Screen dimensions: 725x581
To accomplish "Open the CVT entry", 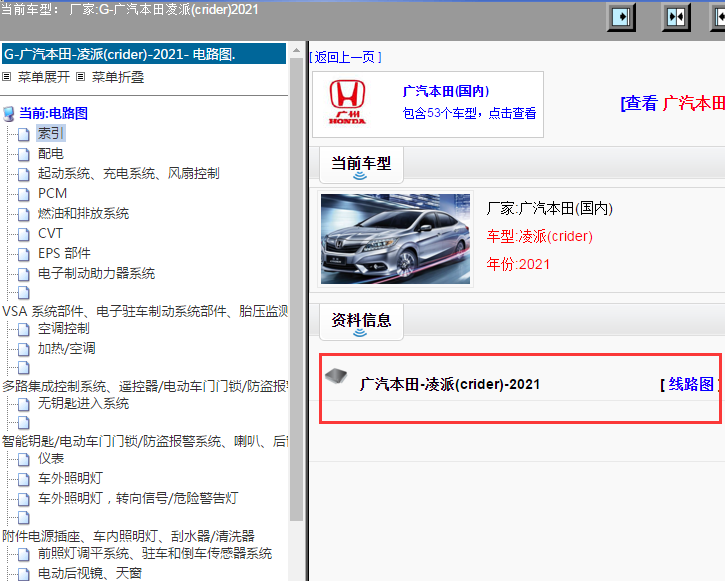I will pos(50,233).
